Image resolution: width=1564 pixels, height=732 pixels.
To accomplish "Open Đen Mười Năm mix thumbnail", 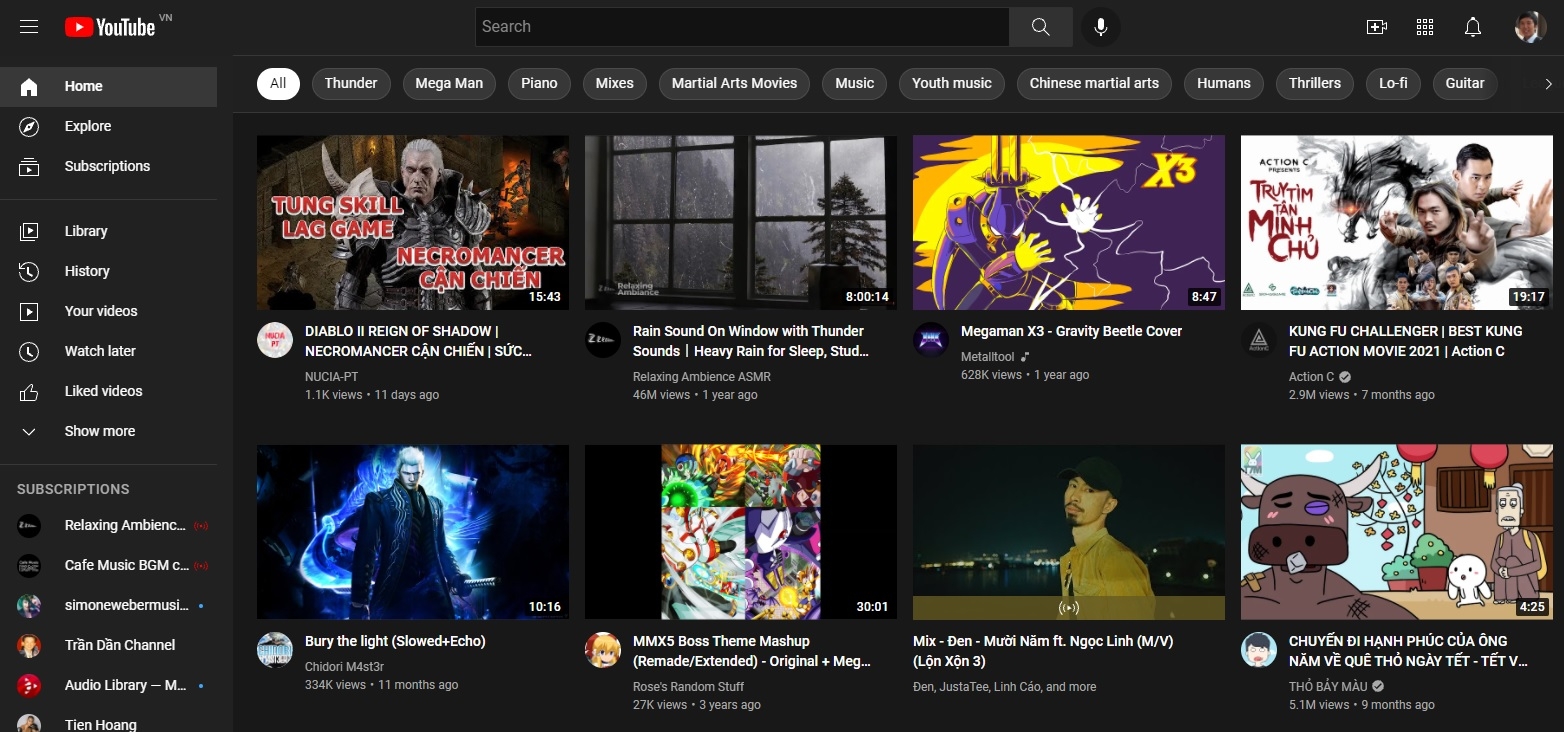I will point(1069,532).
